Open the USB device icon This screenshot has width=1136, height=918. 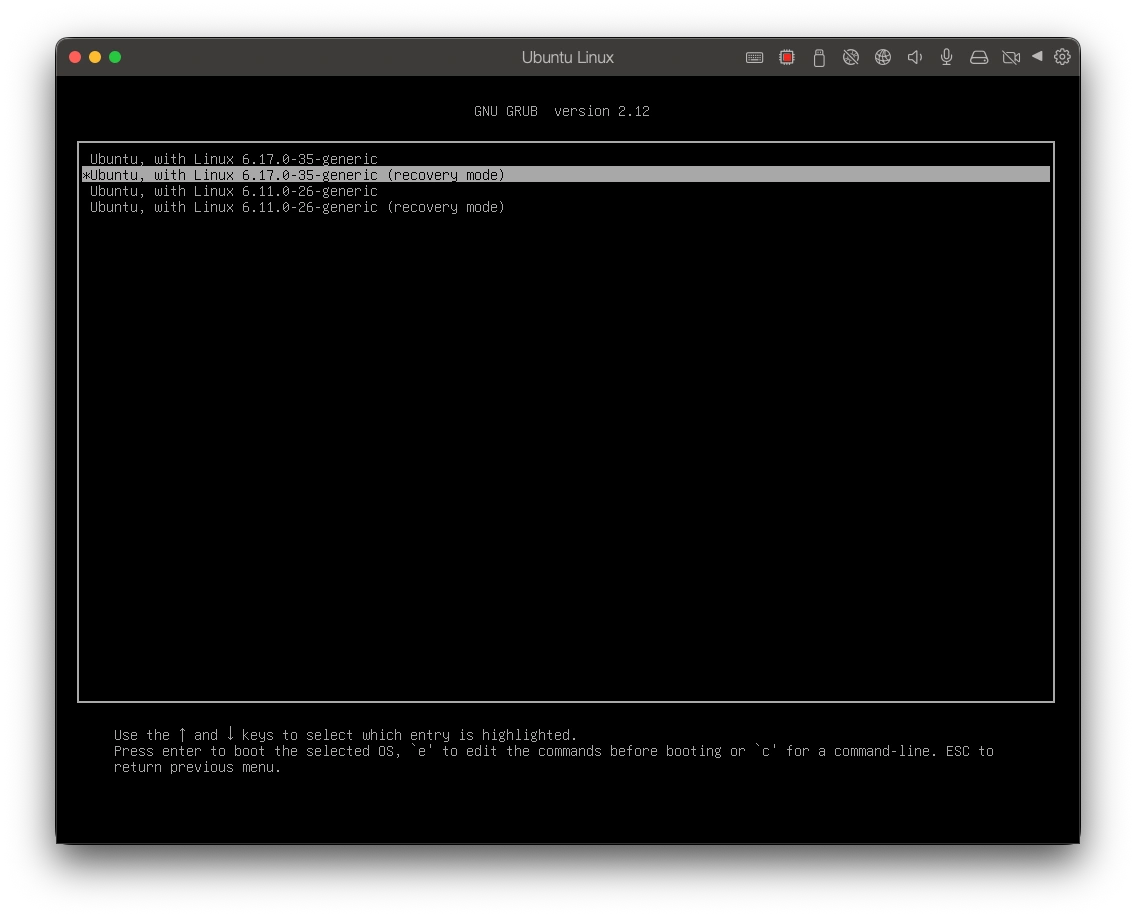(x=819, y=58)
